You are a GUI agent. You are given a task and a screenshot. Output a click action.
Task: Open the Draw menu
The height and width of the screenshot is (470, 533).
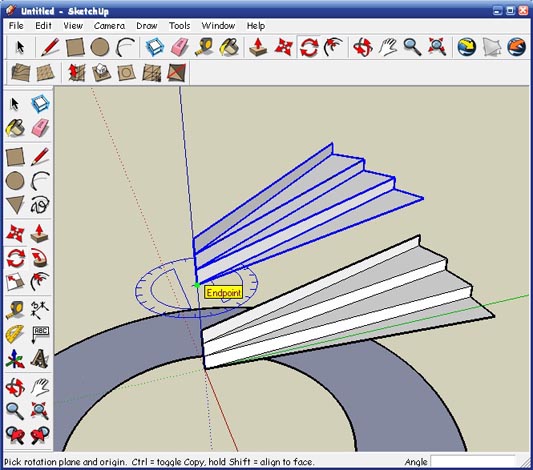tap(147, 26)
